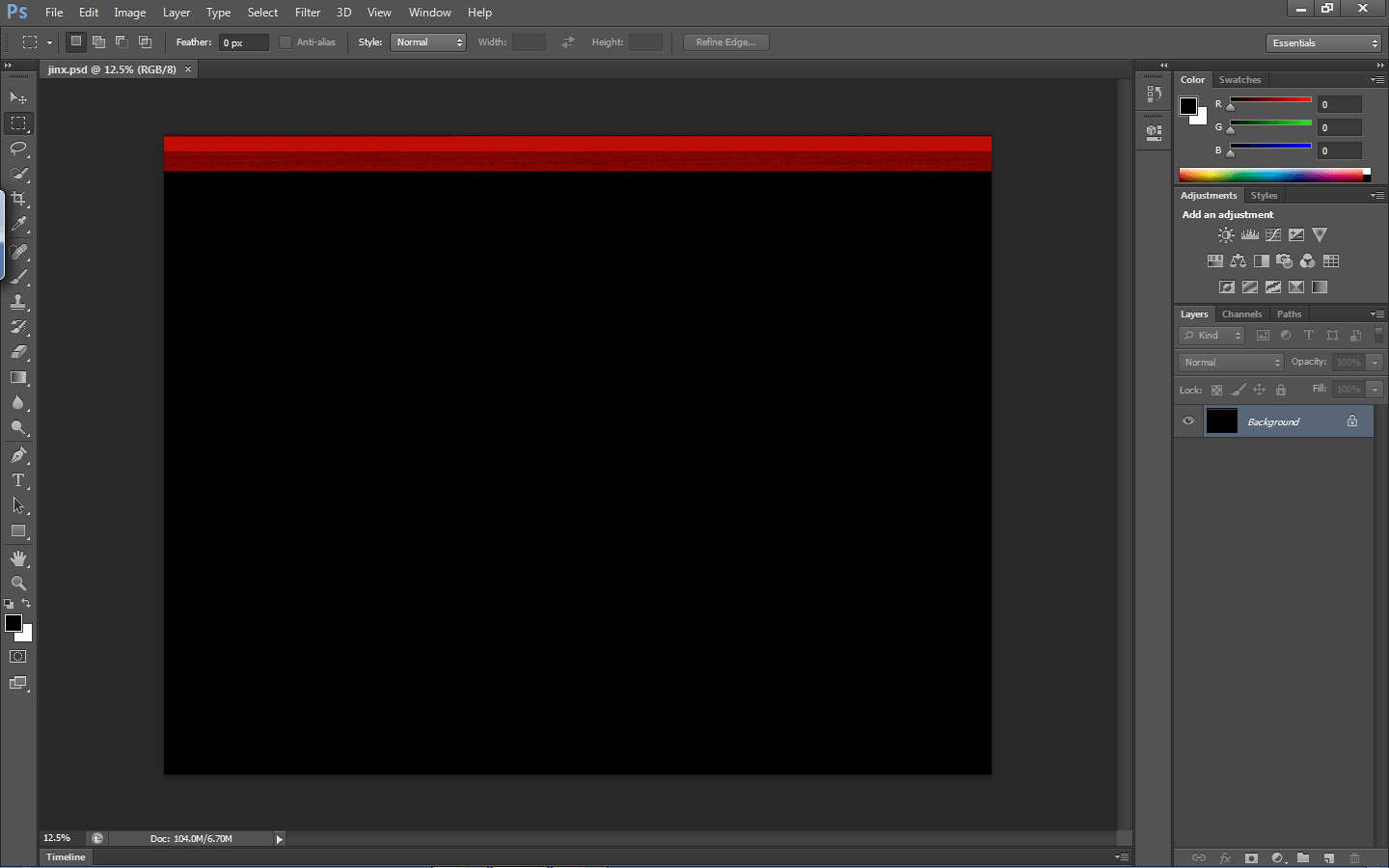This screenshot has height=868, width=1389.
Task: Enable the Anti-alias checkbox
Action: [286, 41]
